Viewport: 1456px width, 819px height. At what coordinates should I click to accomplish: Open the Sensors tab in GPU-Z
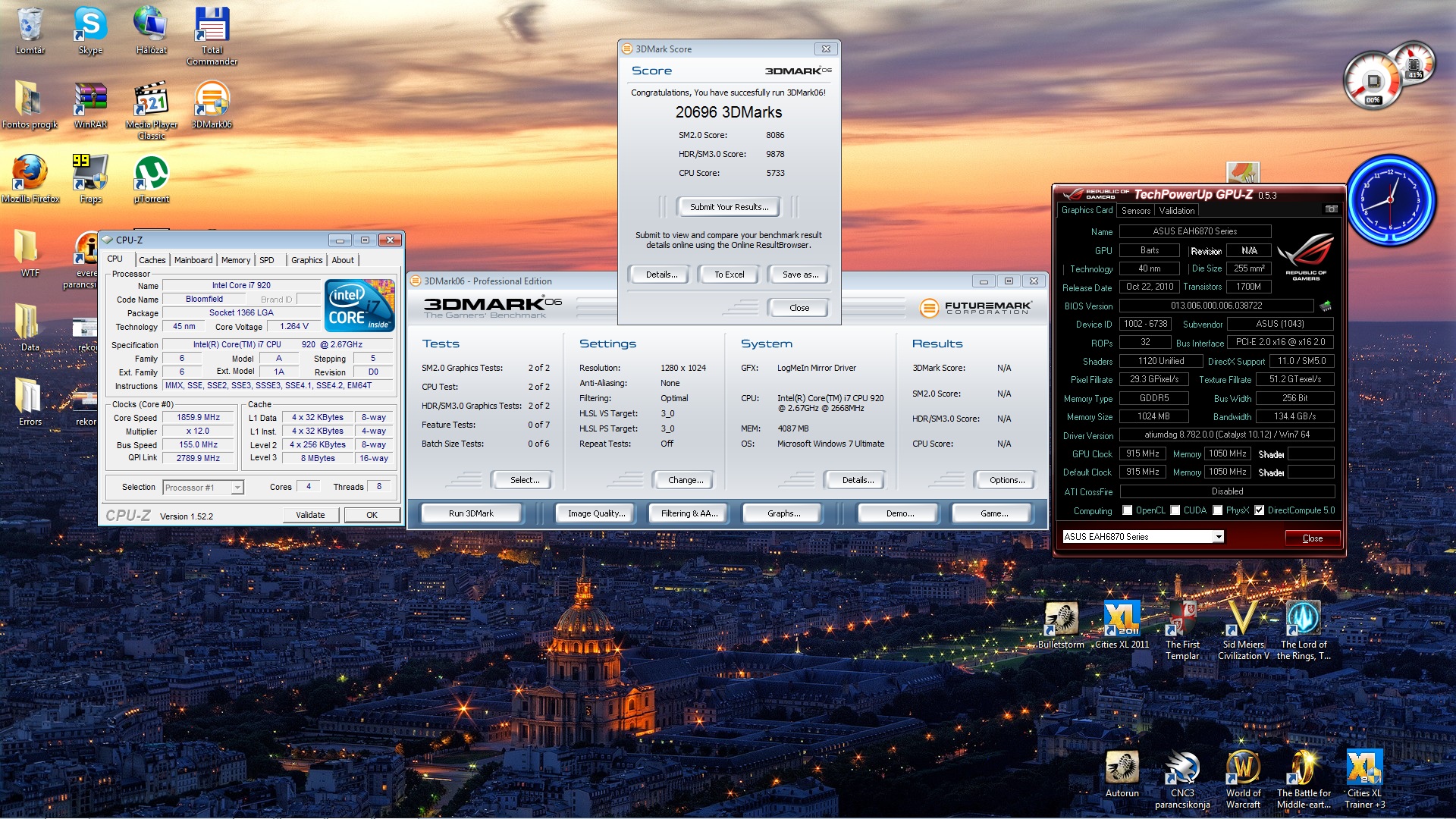pyautogui.click(x=1136, y=211)
